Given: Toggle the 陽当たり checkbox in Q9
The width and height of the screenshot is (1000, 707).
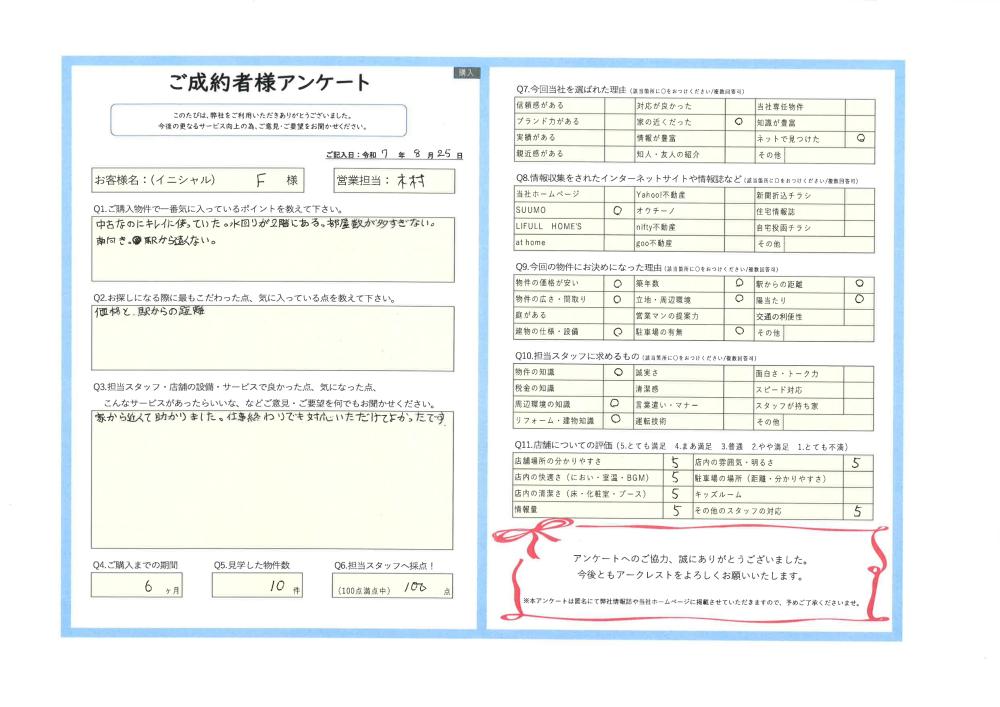Looking at the screenshot, I should coord(860,299).
